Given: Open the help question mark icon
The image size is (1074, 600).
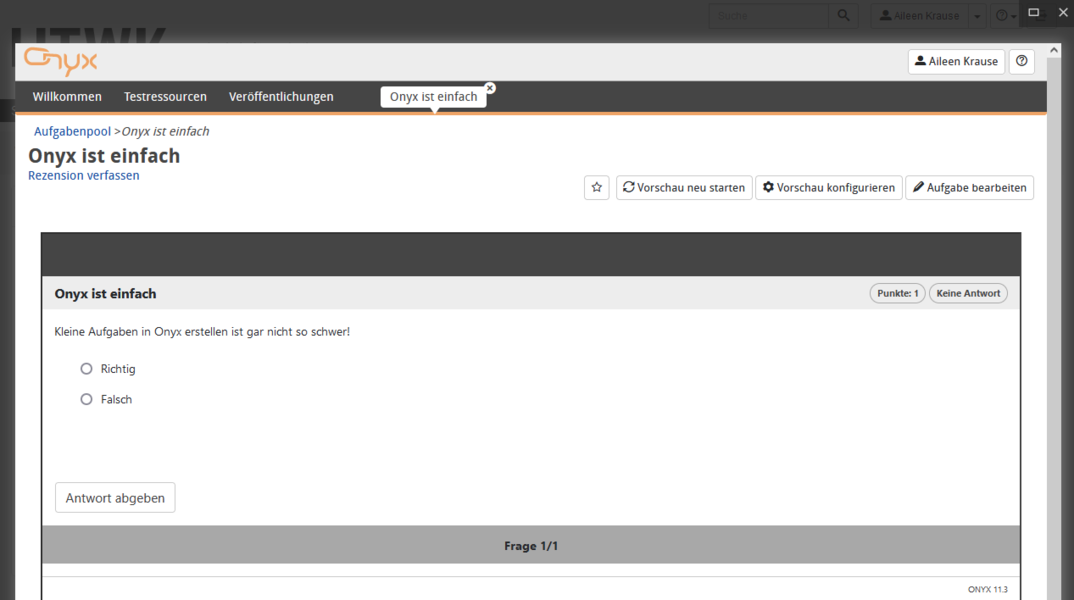Looking at the screenshot, I should (x=1021, y=61).
